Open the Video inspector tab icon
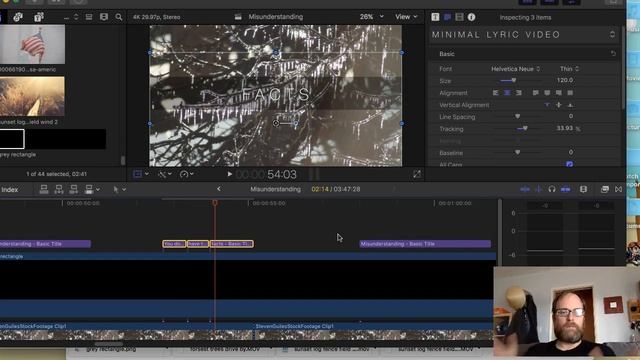The image size is (640, 360). pyautogui.click(x=447, y=17)
